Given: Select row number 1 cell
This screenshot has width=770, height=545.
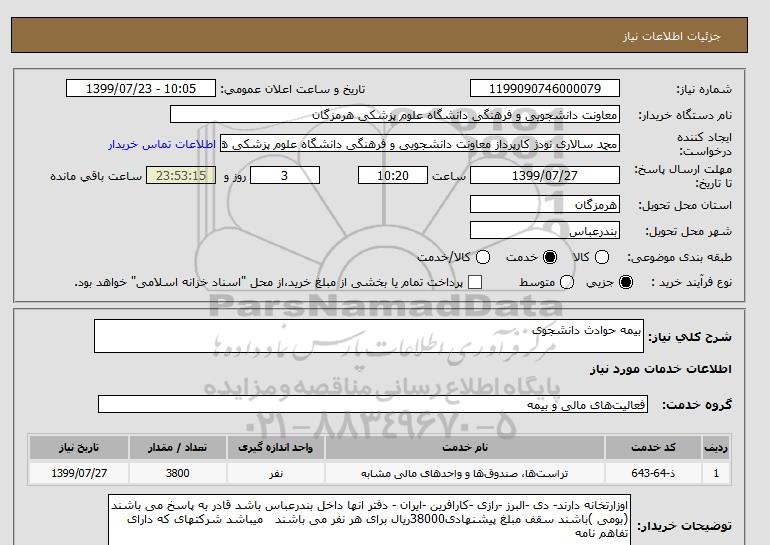Looking at the screenshot, I should coord(716,473).
